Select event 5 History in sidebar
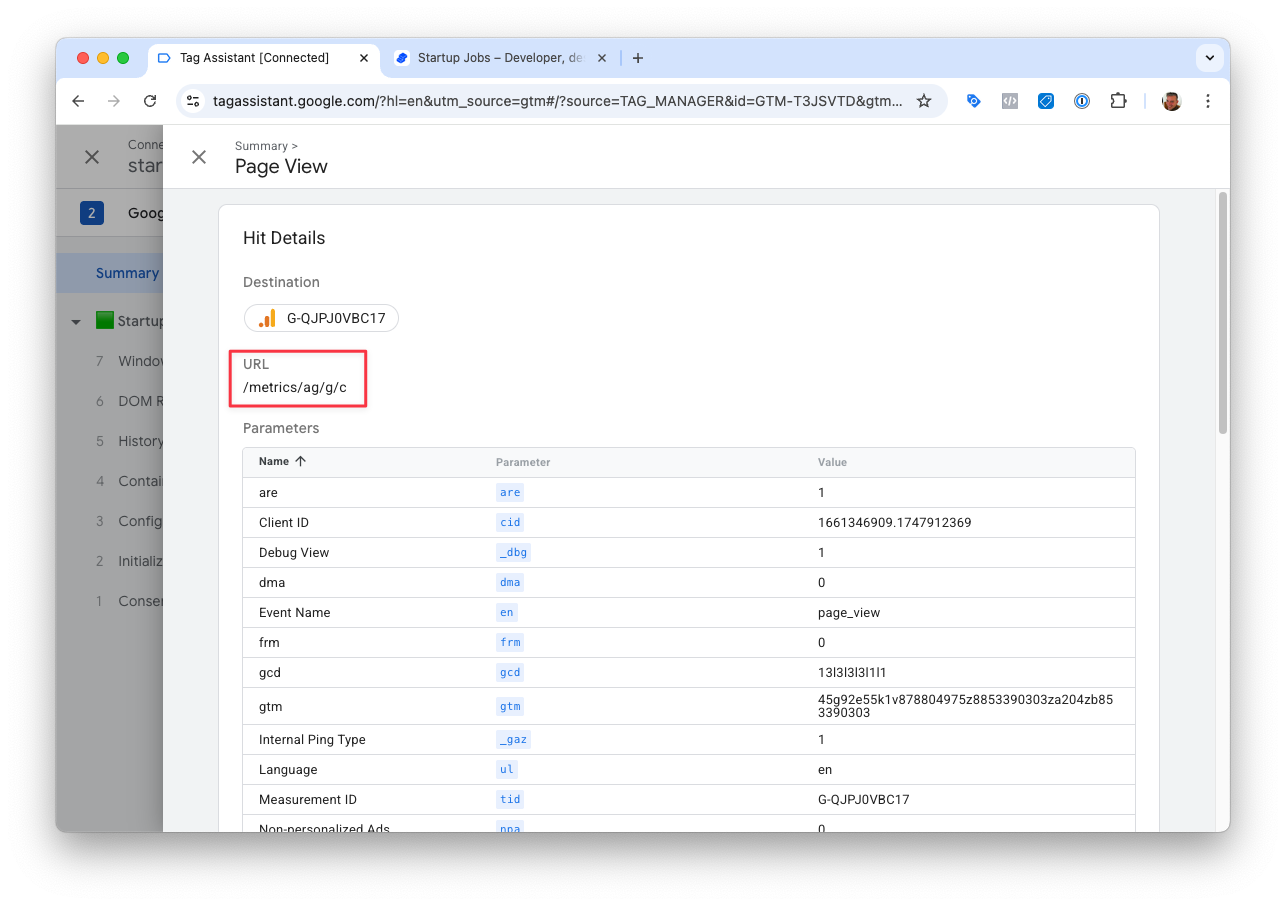Image resolution: width=1286 pixels, height=906 pixels. tap(109, 441)
